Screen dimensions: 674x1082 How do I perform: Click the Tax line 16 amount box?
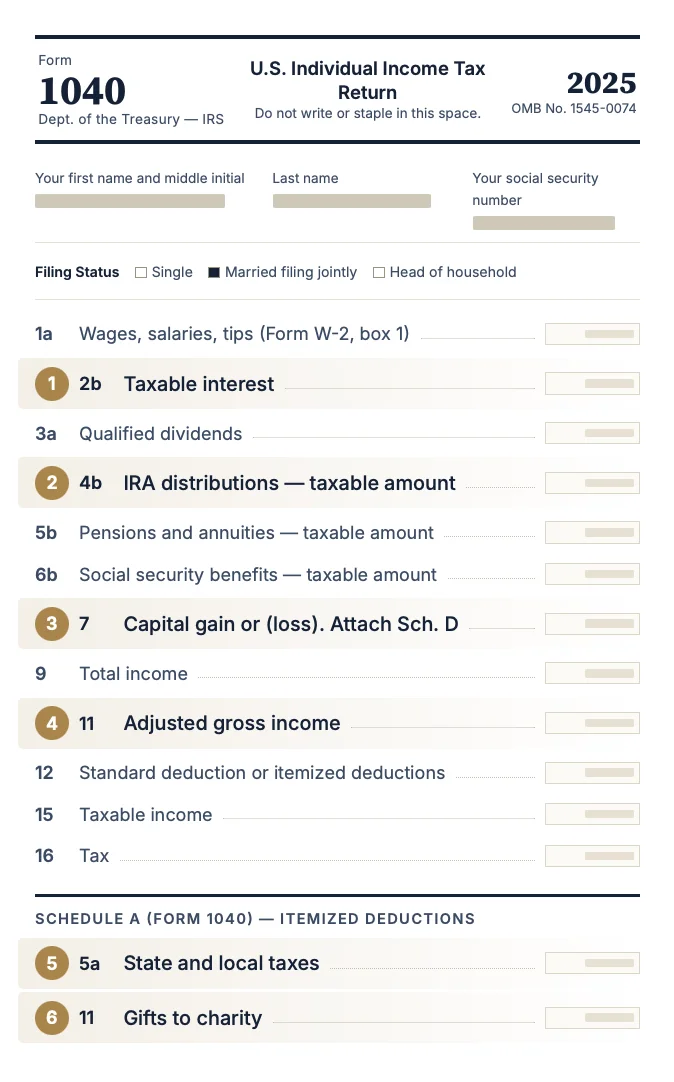[592, 856]
